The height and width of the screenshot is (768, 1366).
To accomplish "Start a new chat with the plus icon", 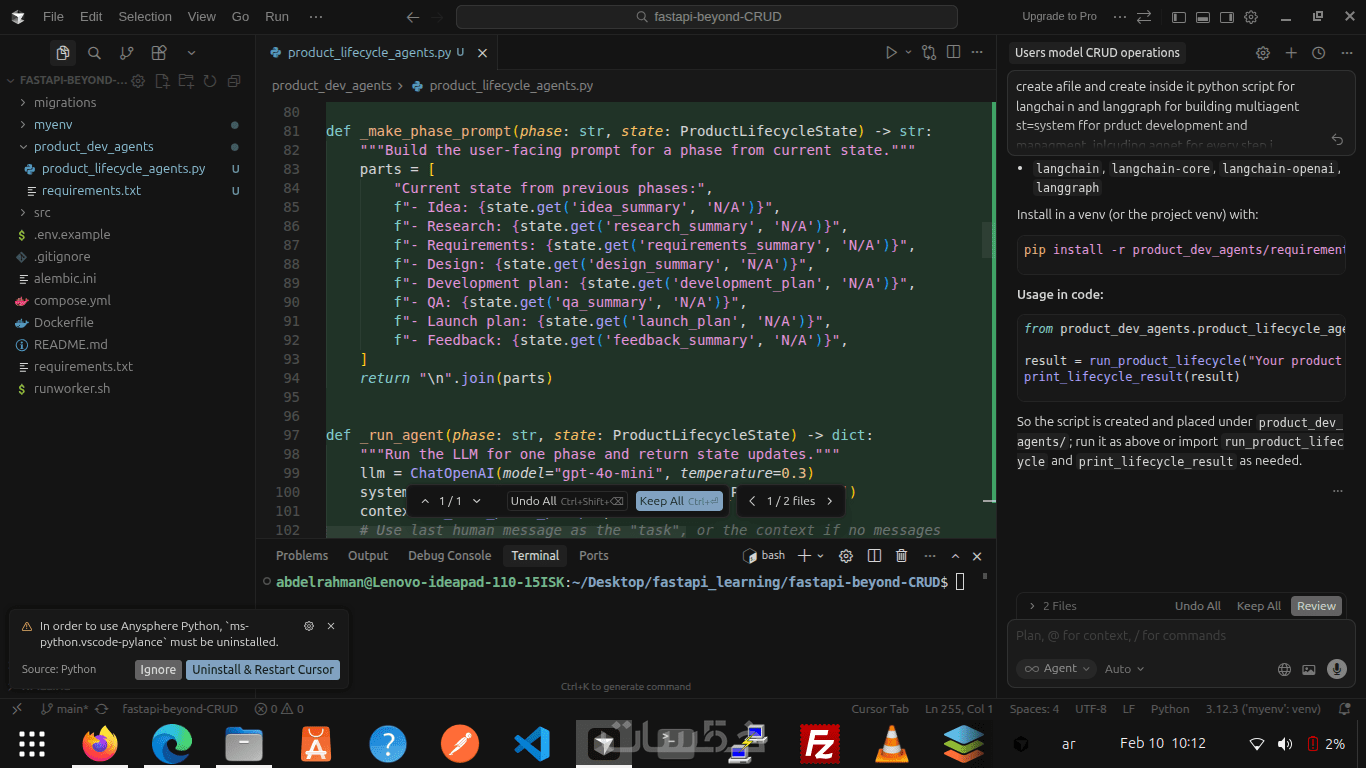I will tap(1291, 53).
